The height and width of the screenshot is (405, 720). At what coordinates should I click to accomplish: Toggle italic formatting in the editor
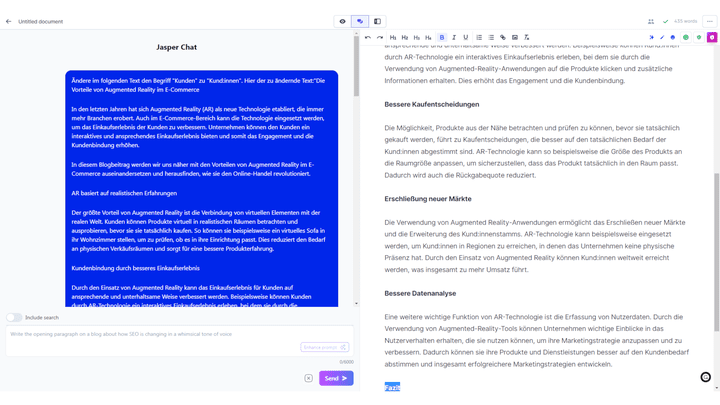point(454,37)
